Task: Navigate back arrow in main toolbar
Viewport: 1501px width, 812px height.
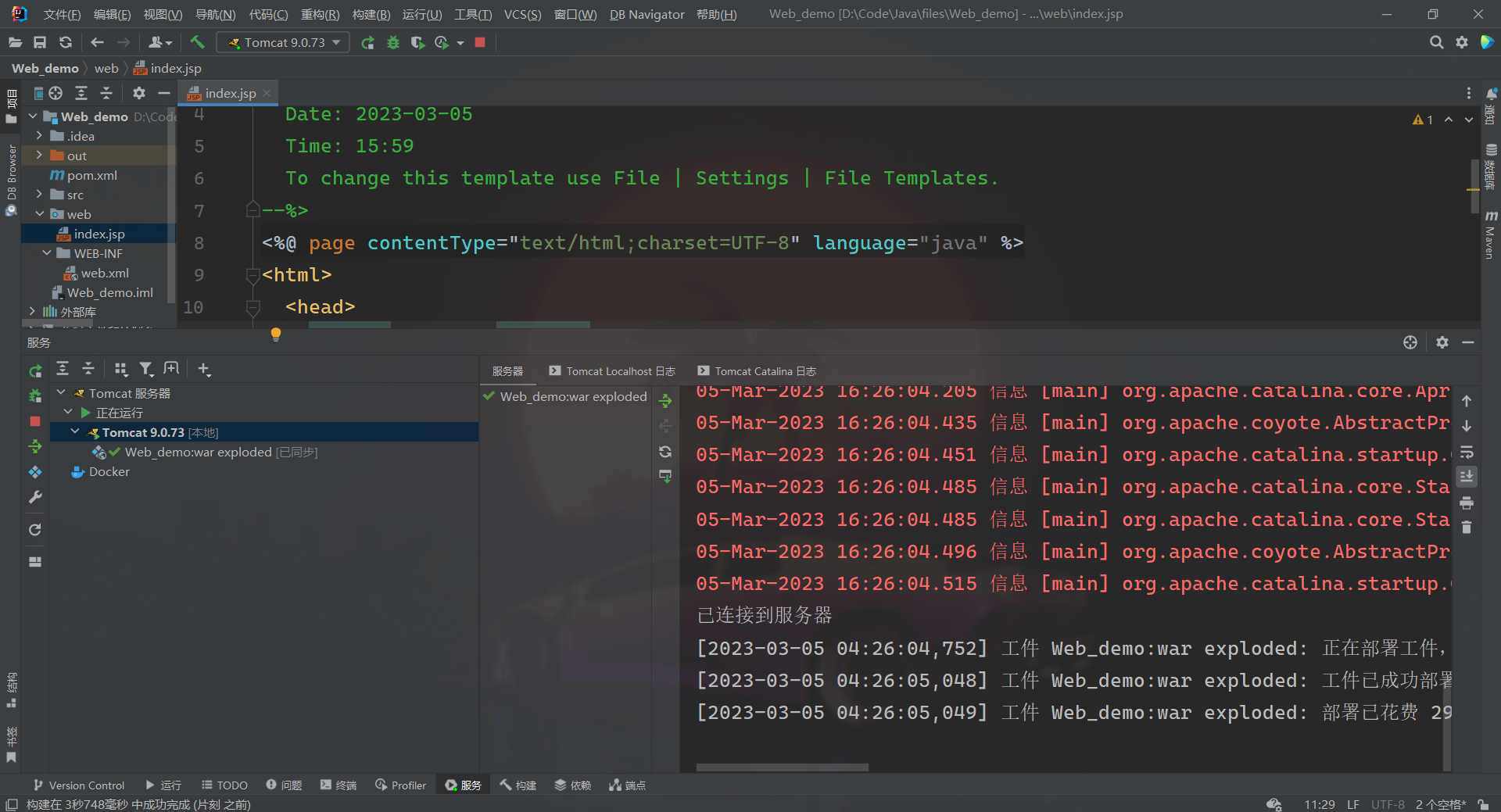Action: pyautogui.click(x=98, y=42)
